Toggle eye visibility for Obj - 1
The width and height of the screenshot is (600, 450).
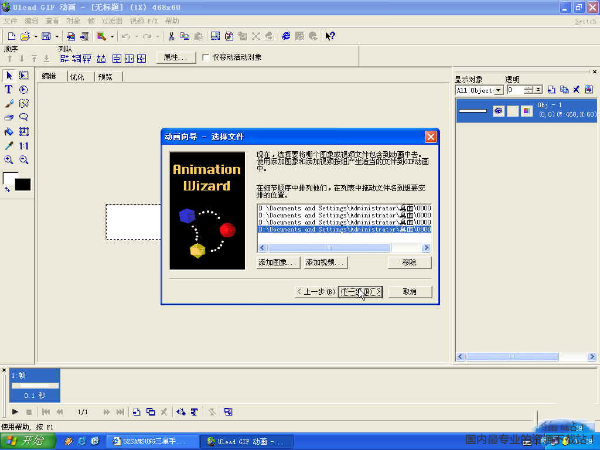496,112
